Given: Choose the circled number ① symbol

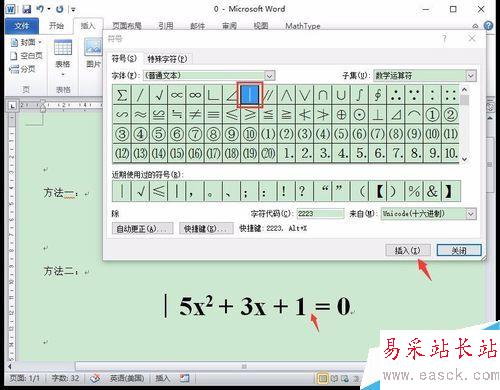Looking at the screenshot, I should tap(432, 115).
